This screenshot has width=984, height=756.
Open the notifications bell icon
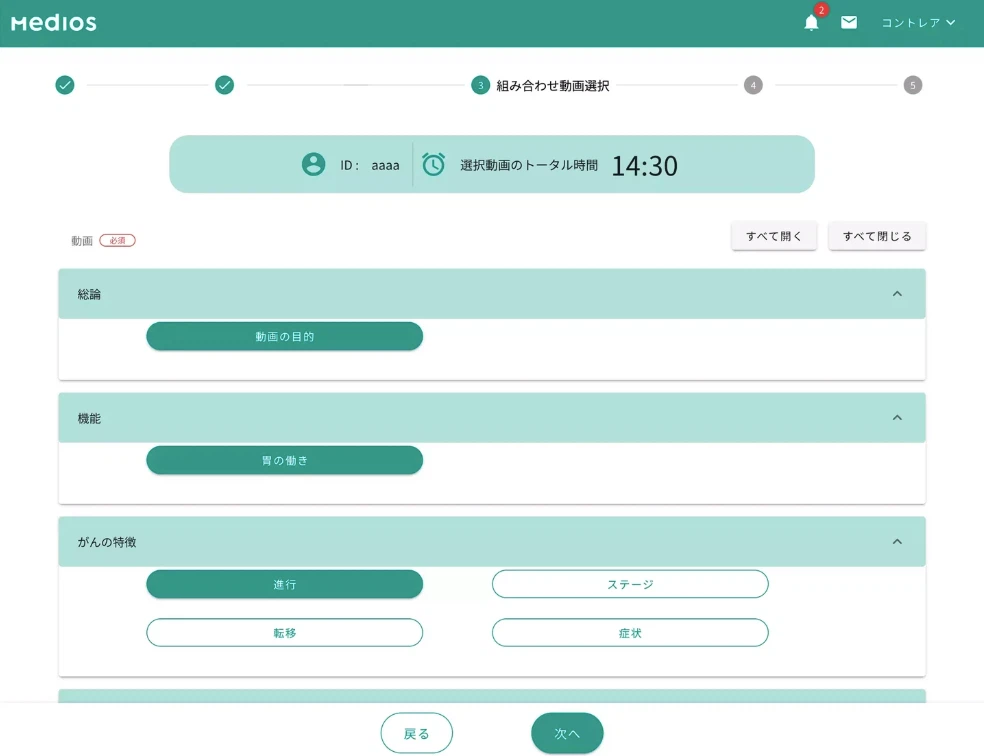tap(811, 23)
